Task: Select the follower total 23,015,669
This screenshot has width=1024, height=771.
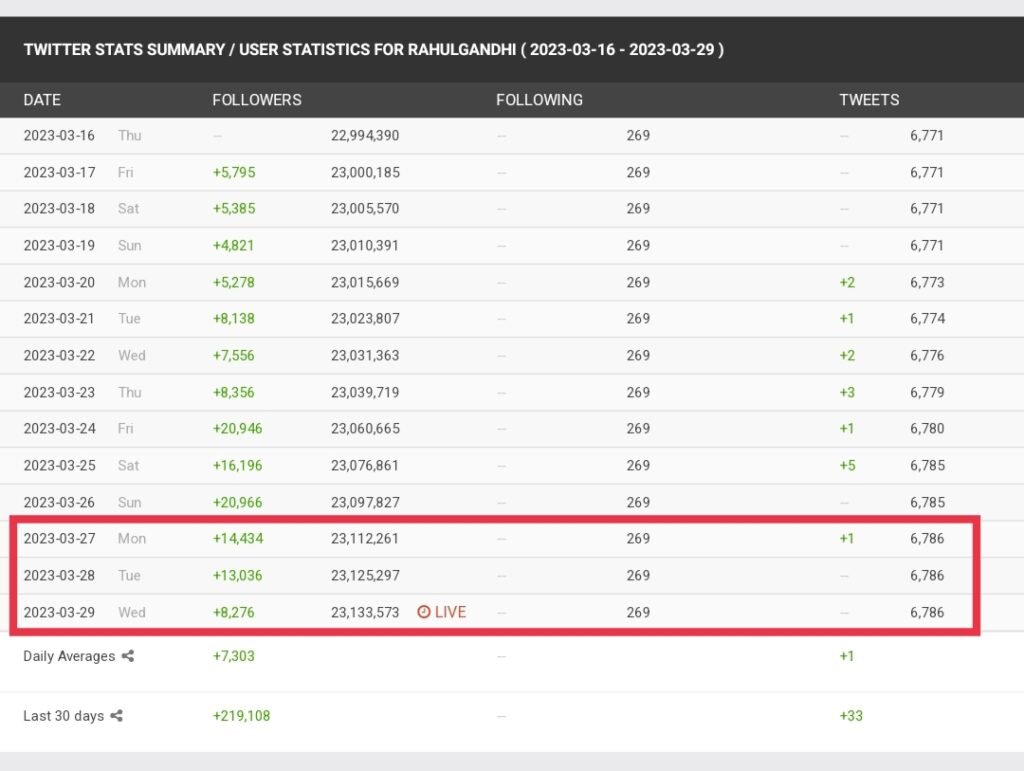Action: tap(365, 283)
